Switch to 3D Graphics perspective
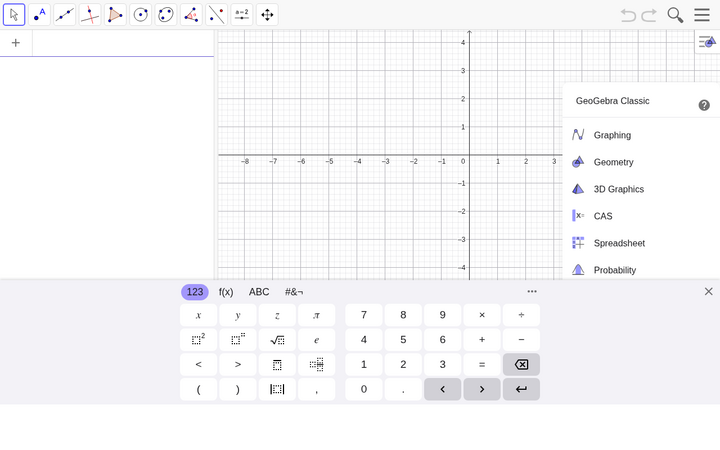The height and width of the screenshot is (450, 720). 641,189
